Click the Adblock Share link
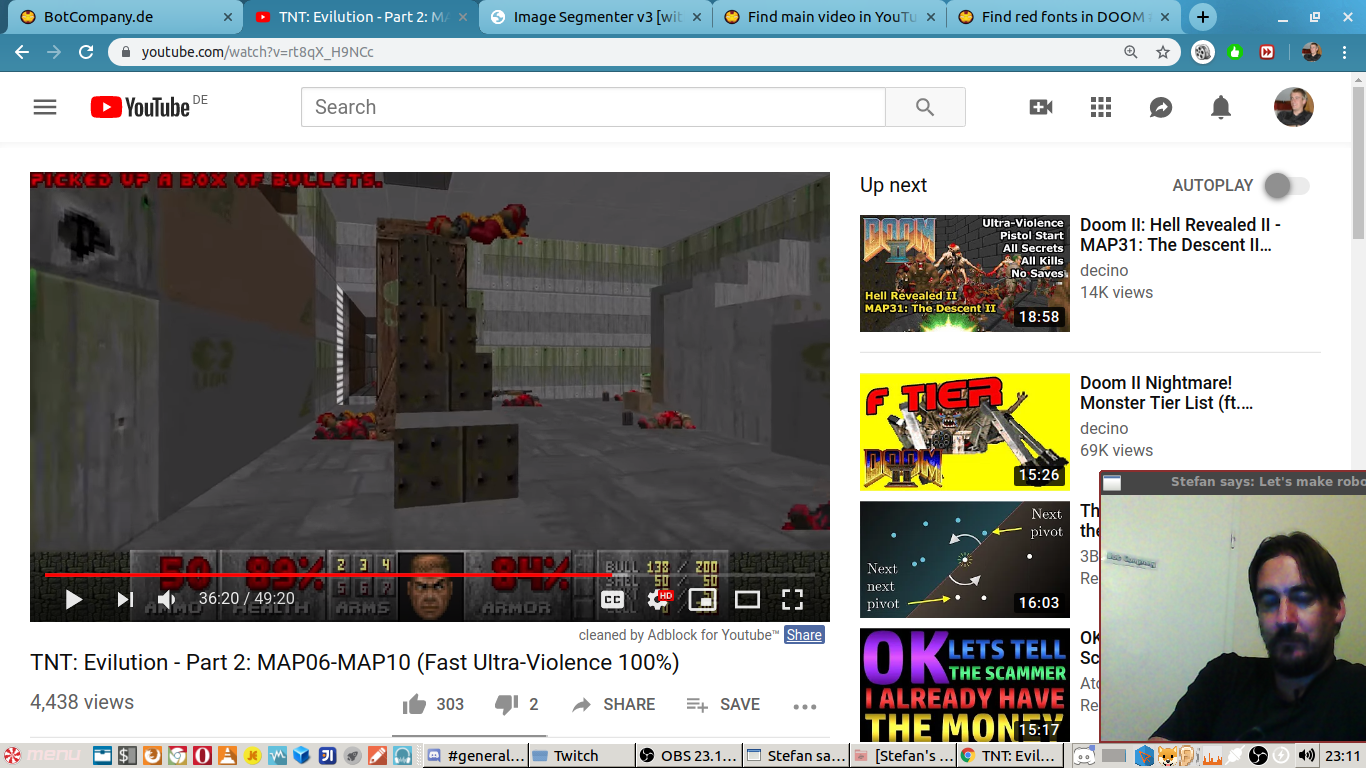Screen dimensions: 1366x768 [x=804, y=635]
